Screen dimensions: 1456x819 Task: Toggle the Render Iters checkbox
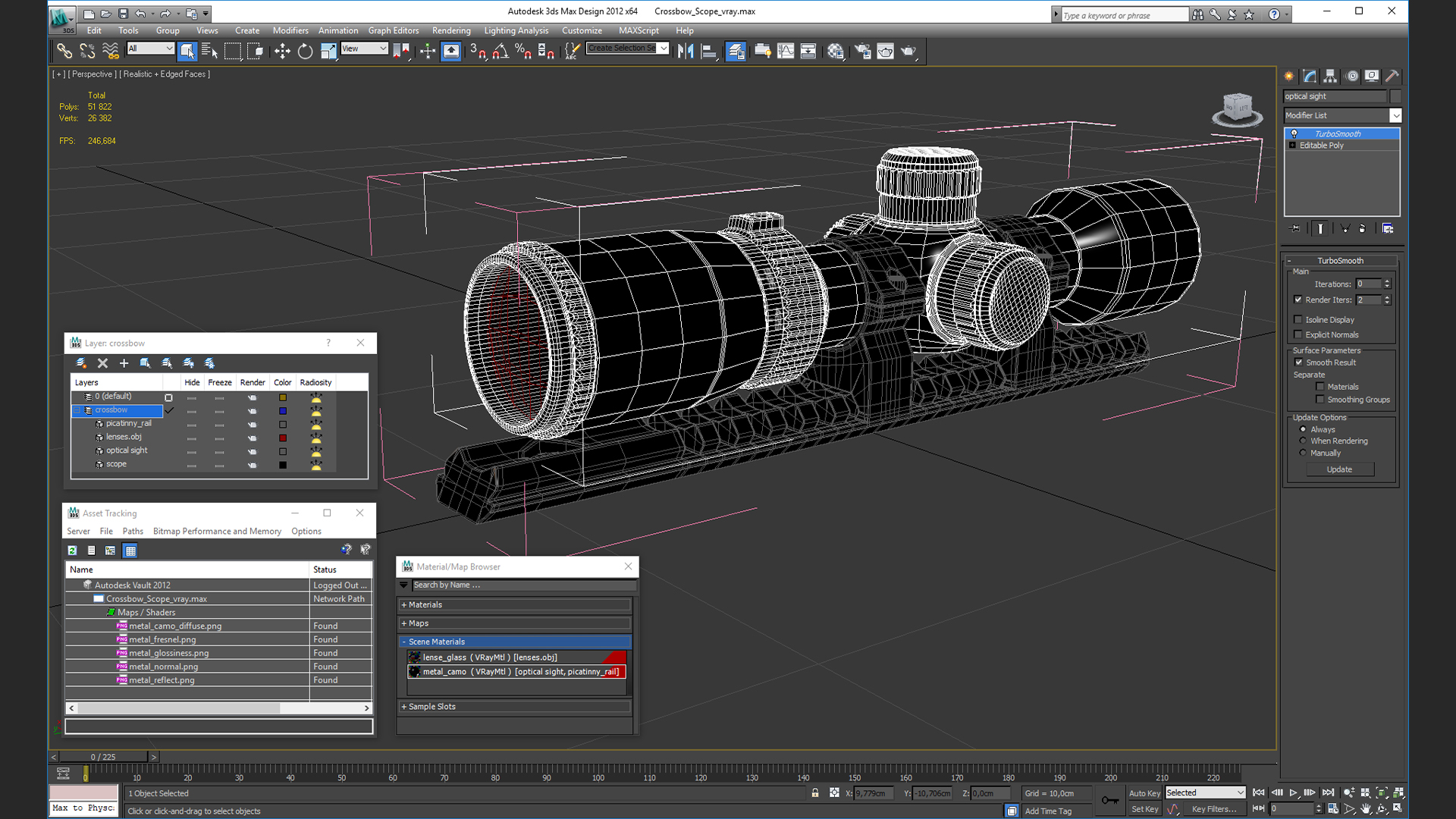[x=1298, y=300]
